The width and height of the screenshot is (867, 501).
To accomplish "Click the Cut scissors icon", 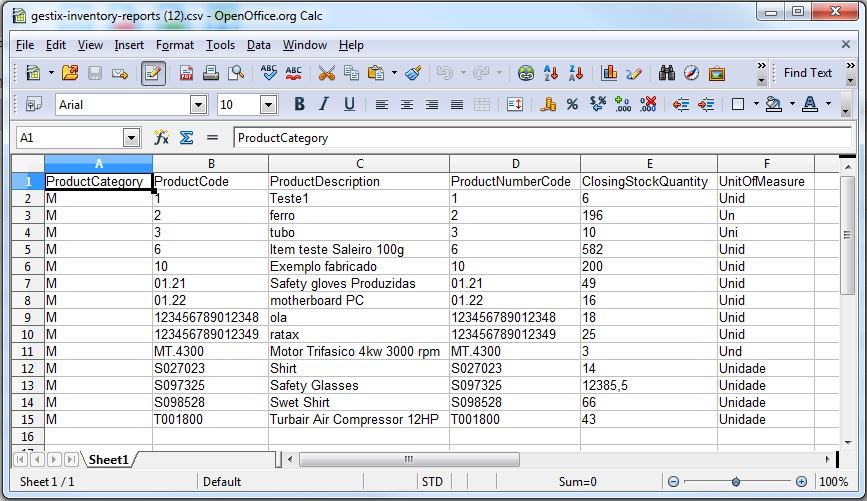I will click(x=327, y=73).
